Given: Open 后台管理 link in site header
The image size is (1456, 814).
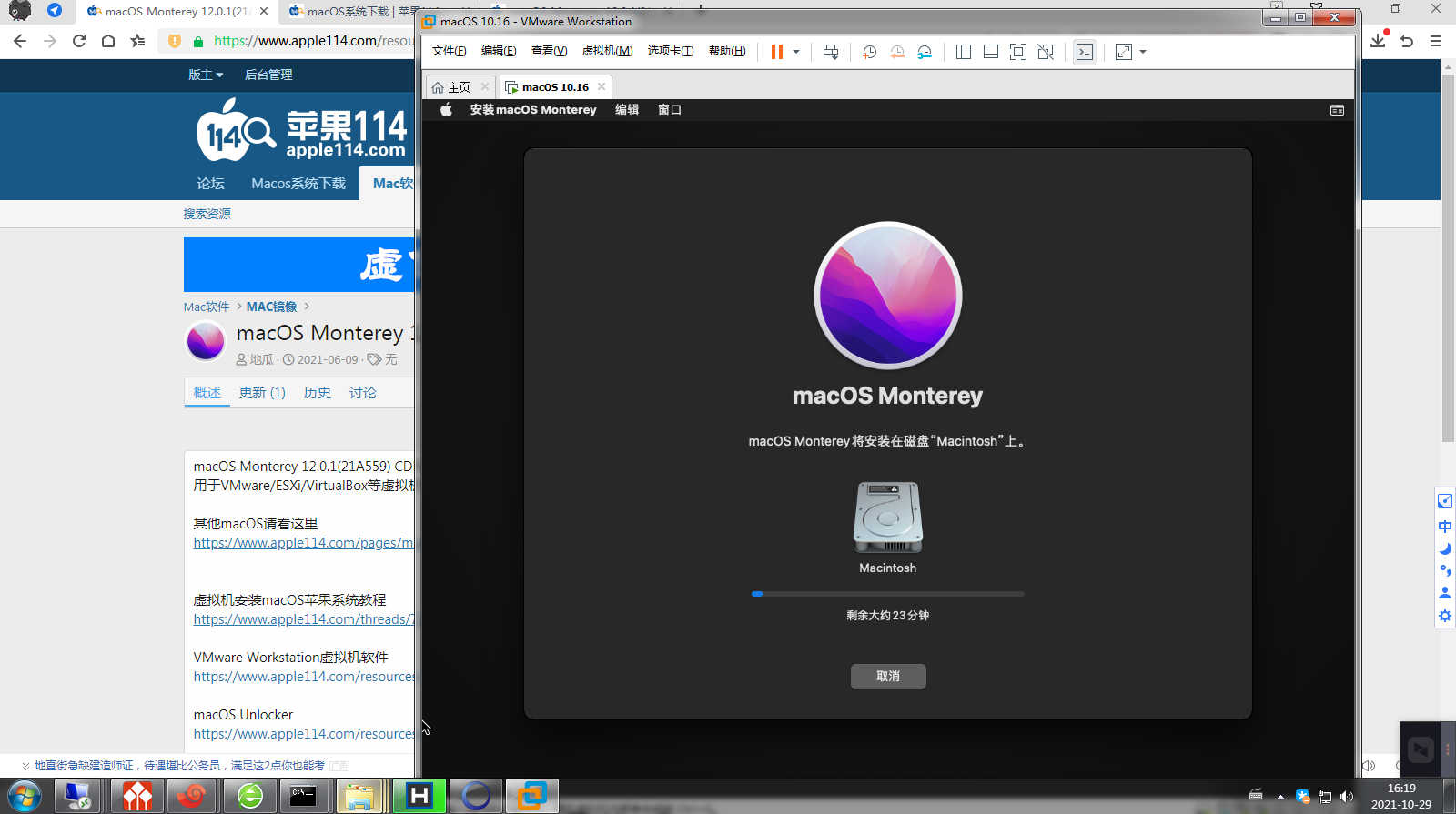Looking at the screenshot, I should pyautogui.click(x=268, y=75).
